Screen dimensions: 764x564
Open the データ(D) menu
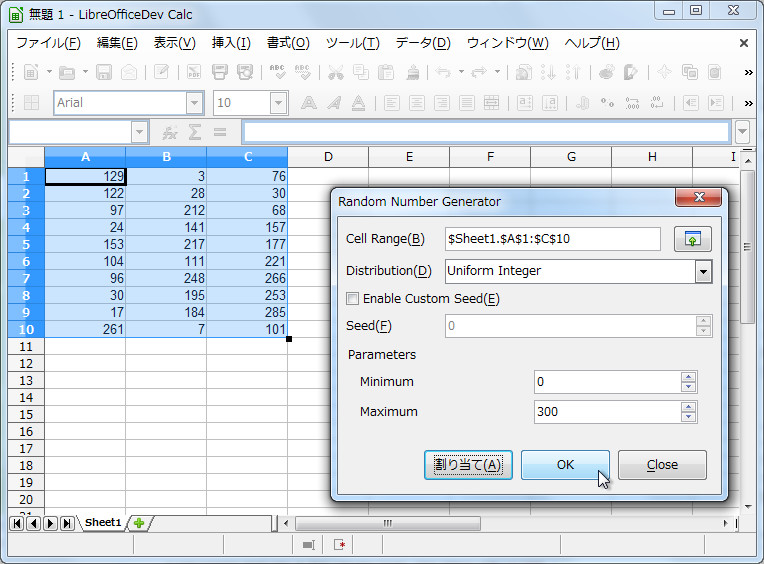423,43
